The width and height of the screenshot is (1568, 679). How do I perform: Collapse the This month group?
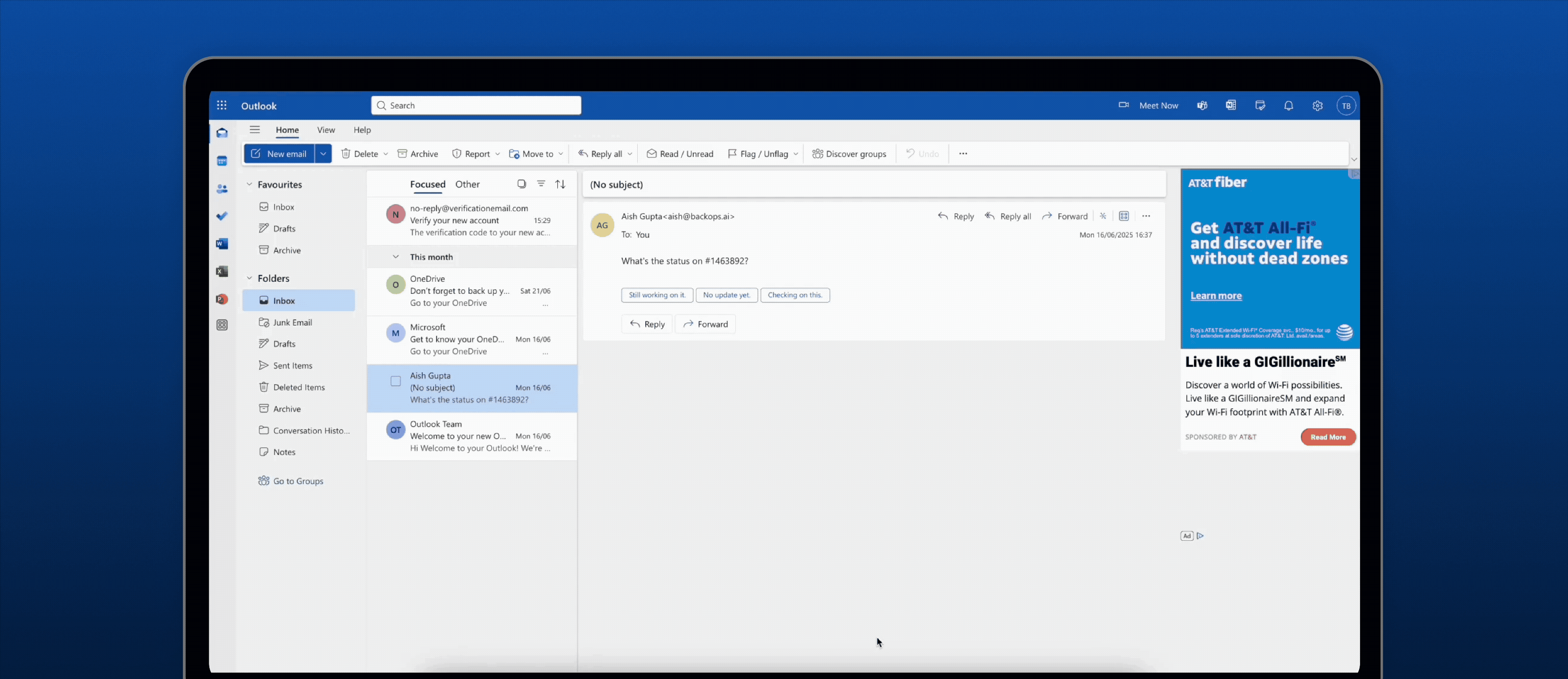click(396, 256)
